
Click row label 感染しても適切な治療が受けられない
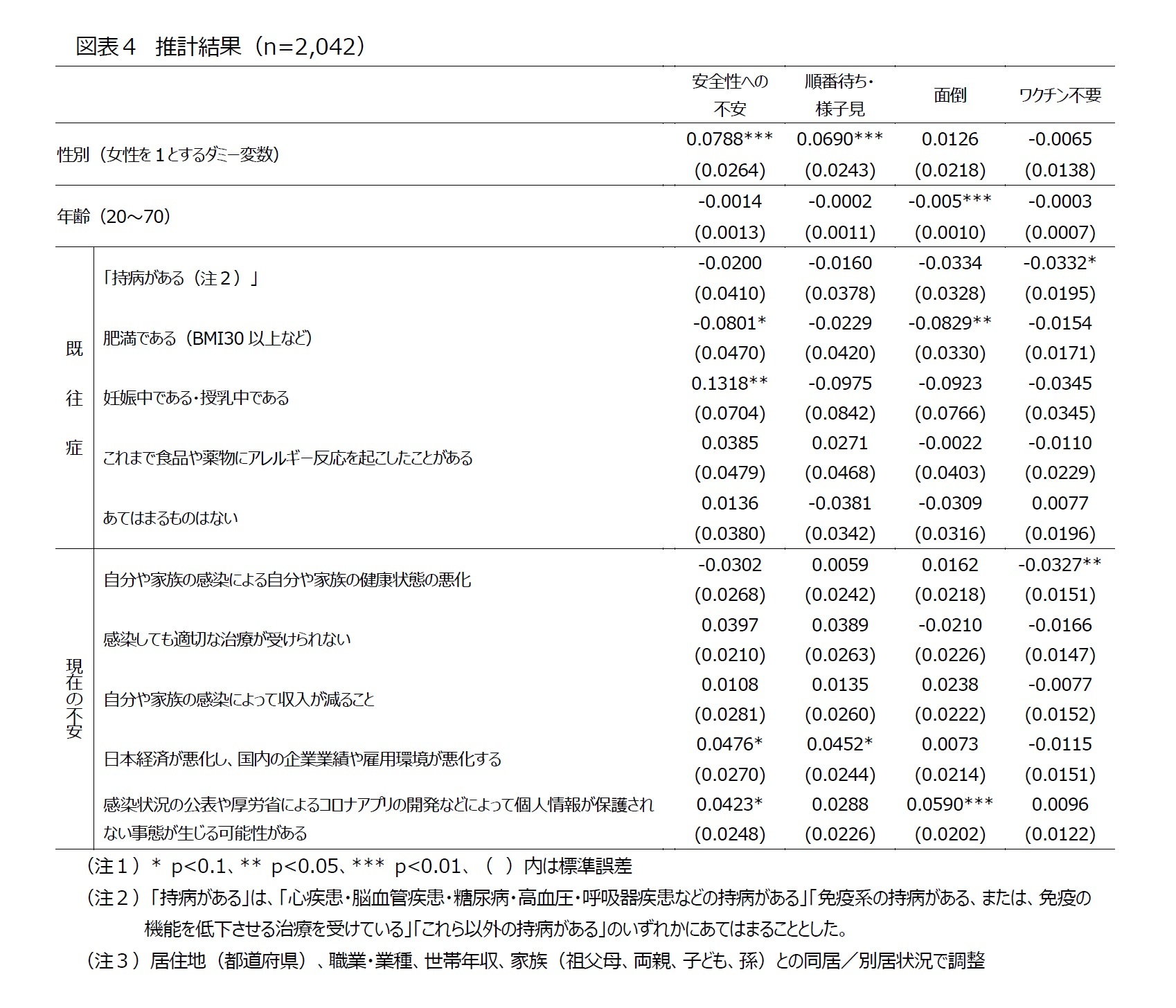click(226, 639)
